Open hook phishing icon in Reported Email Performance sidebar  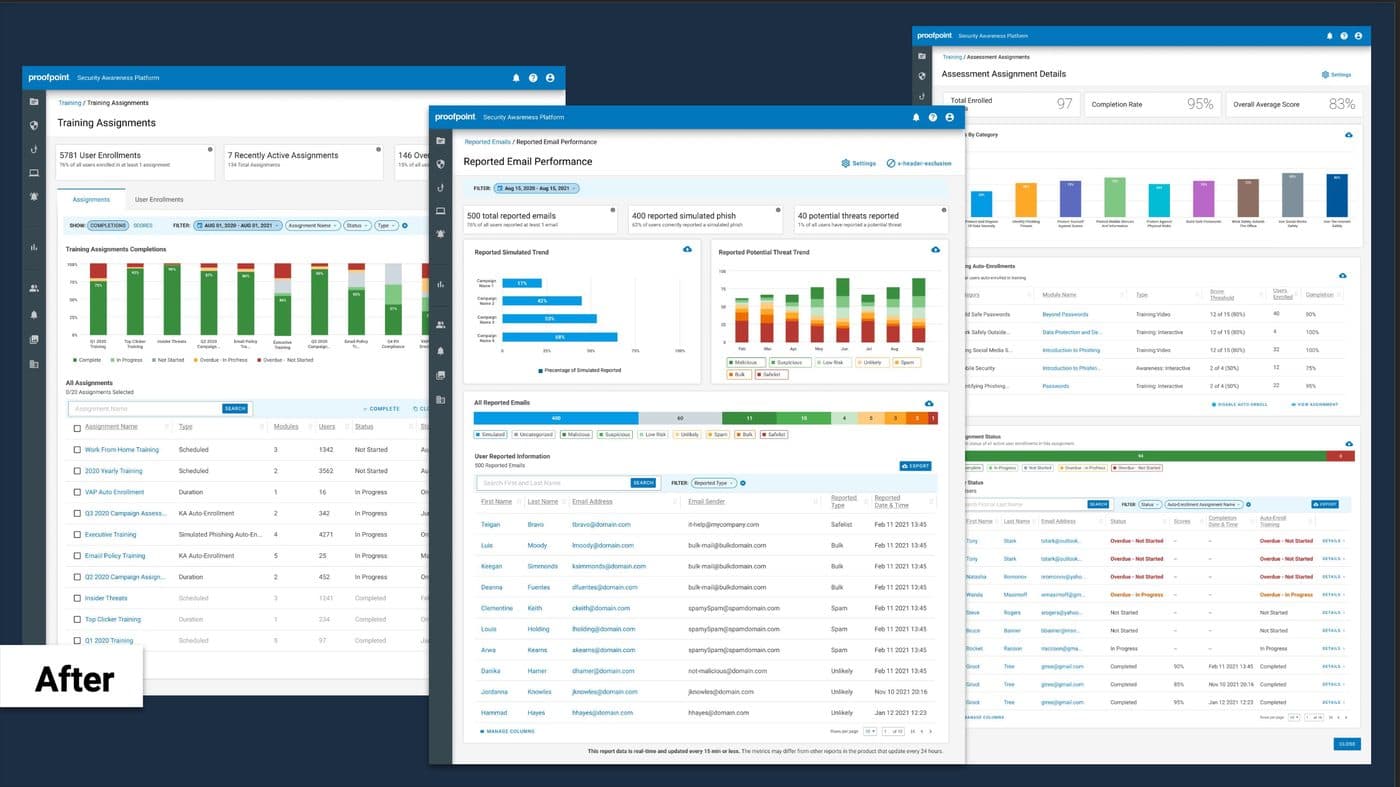(x=441, y=188)
